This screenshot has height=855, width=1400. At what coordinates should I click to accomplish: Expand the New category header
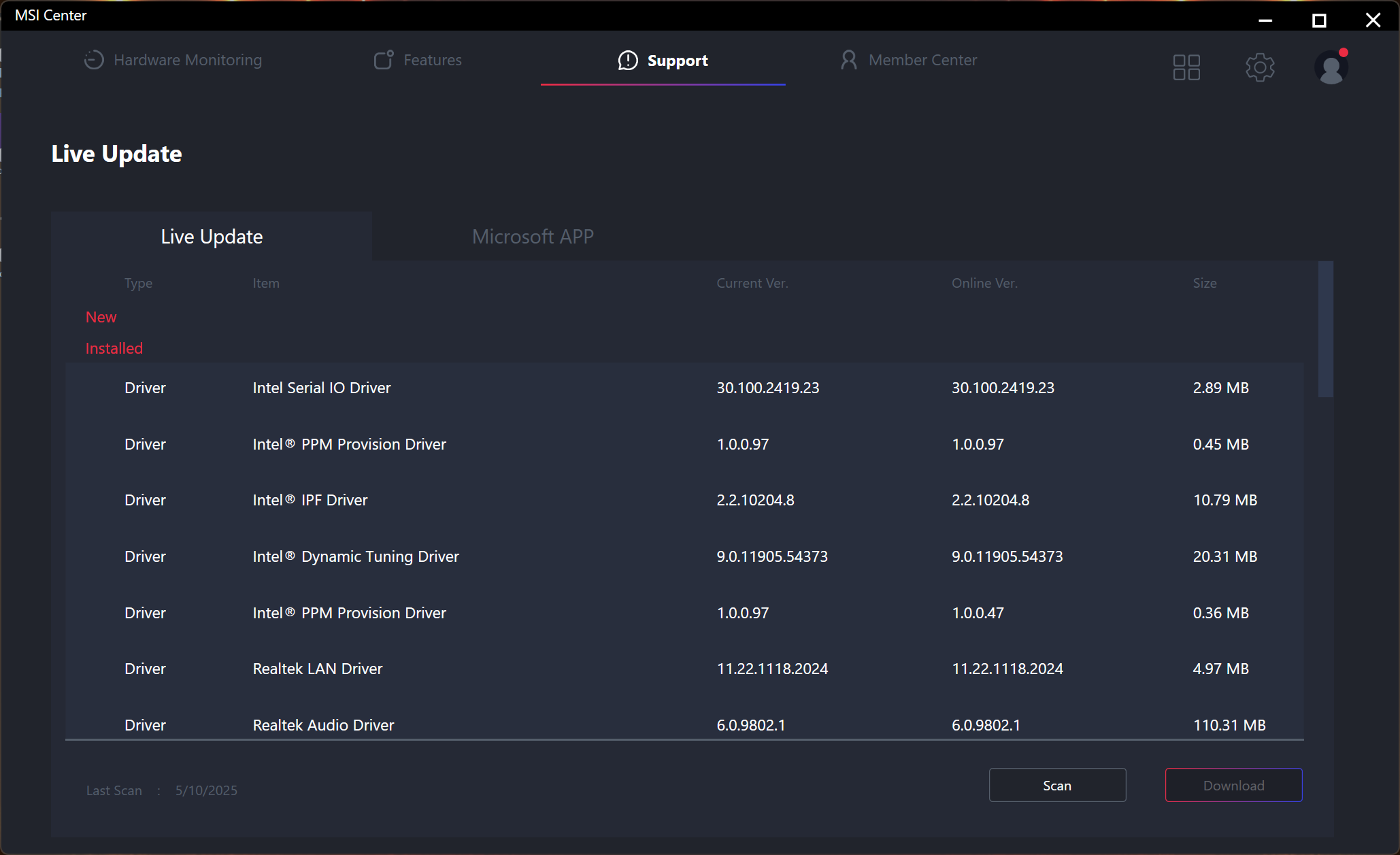tap(101, 317)
